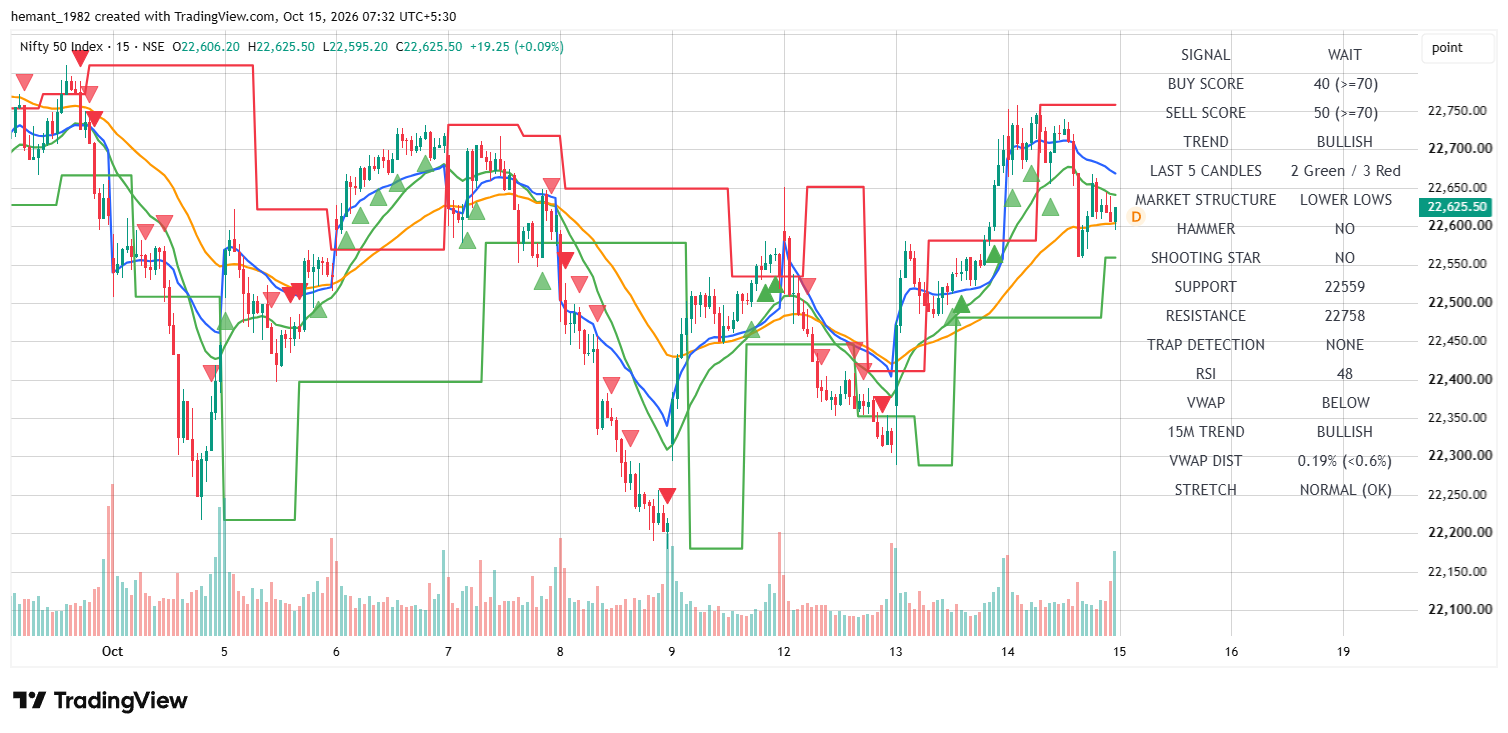The image size is (1508, 733).
Task: Click NO in the SHOOTING STAR row
Action: point(1344,258)
